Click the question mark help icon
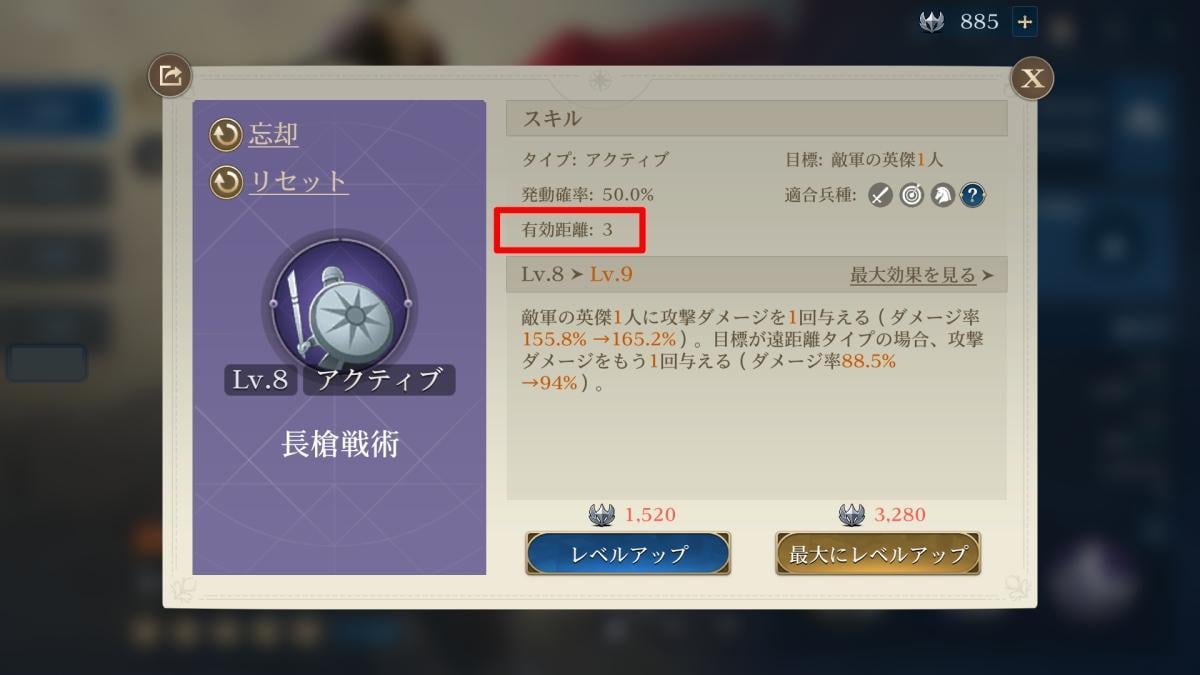Image resolution: width=1200 pixels, height=675 pixels. click(x=972, y=195)
